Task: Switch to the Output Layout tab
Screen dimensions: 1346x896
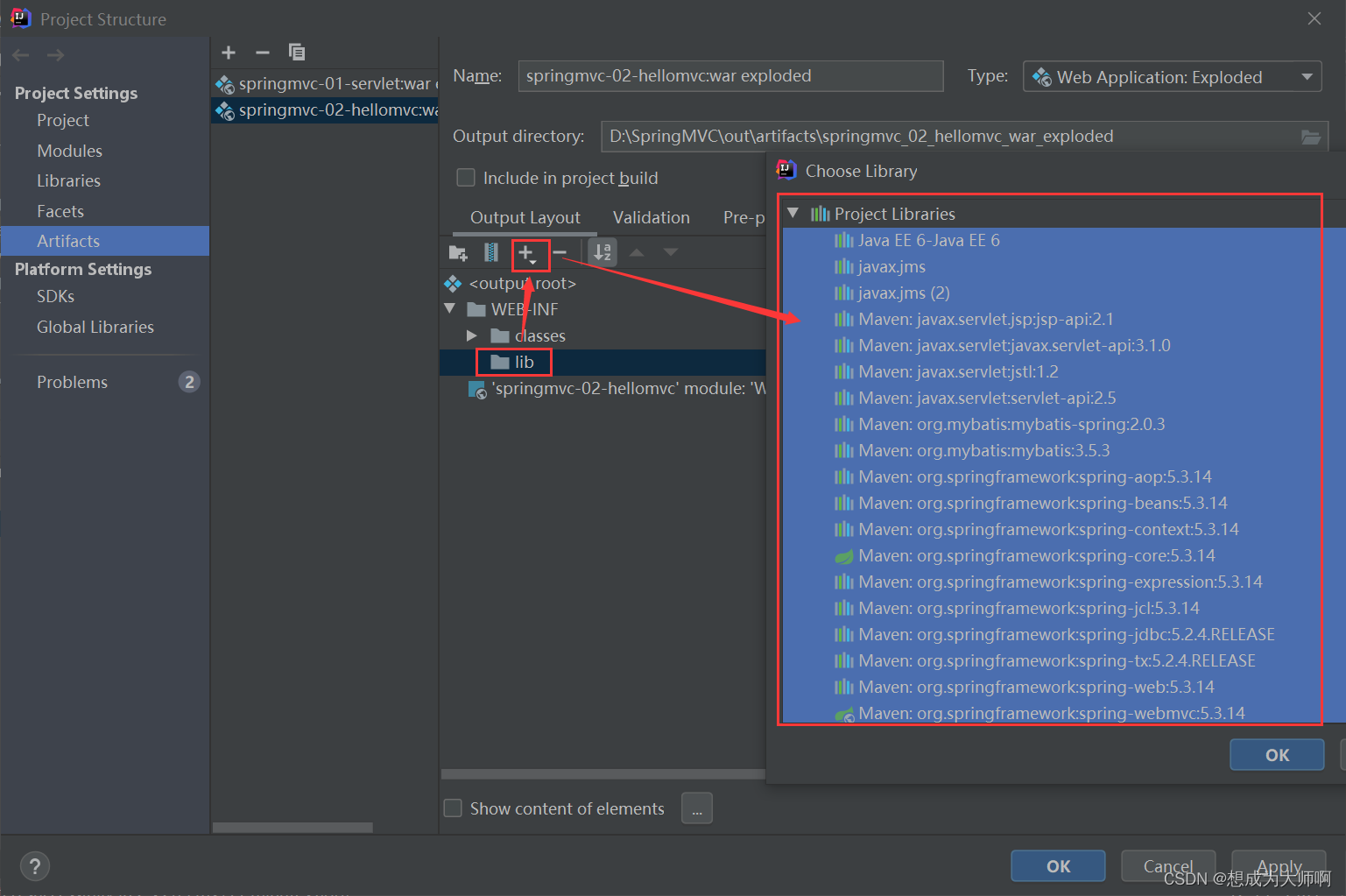Action: tap(525, 217)
